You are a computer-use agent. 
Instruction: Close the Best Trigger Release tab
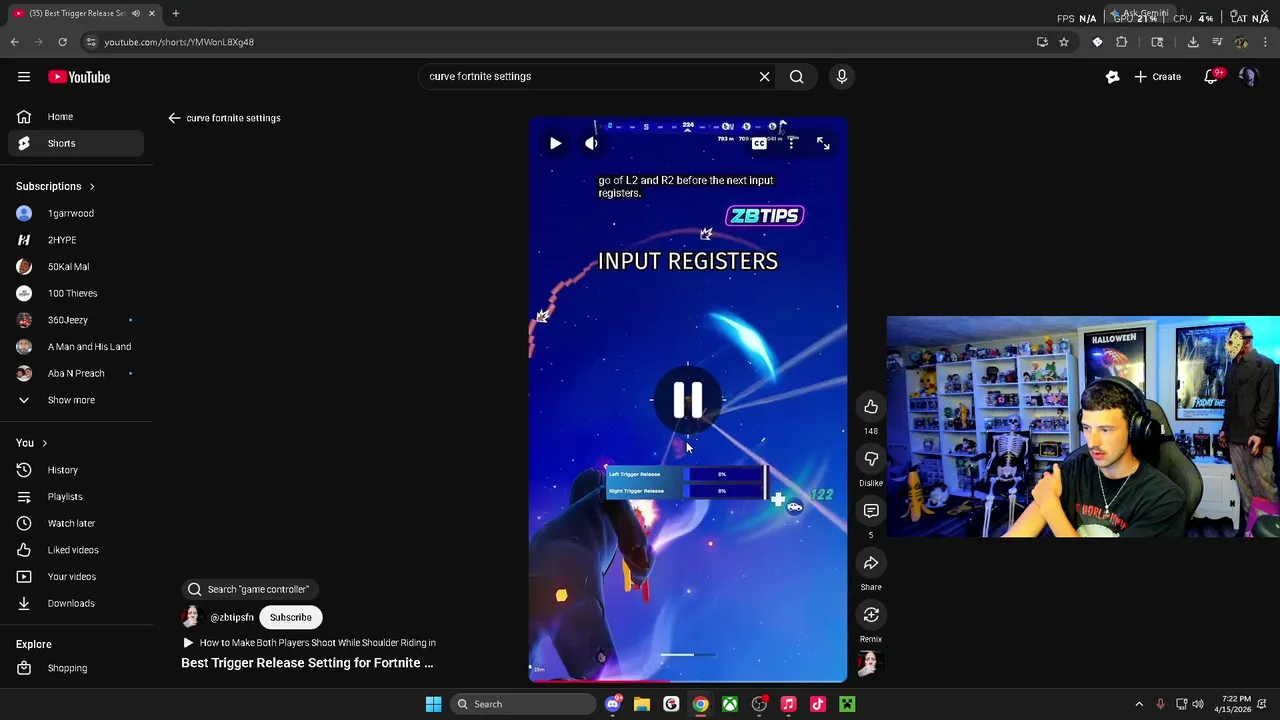(x=151, y=13)
